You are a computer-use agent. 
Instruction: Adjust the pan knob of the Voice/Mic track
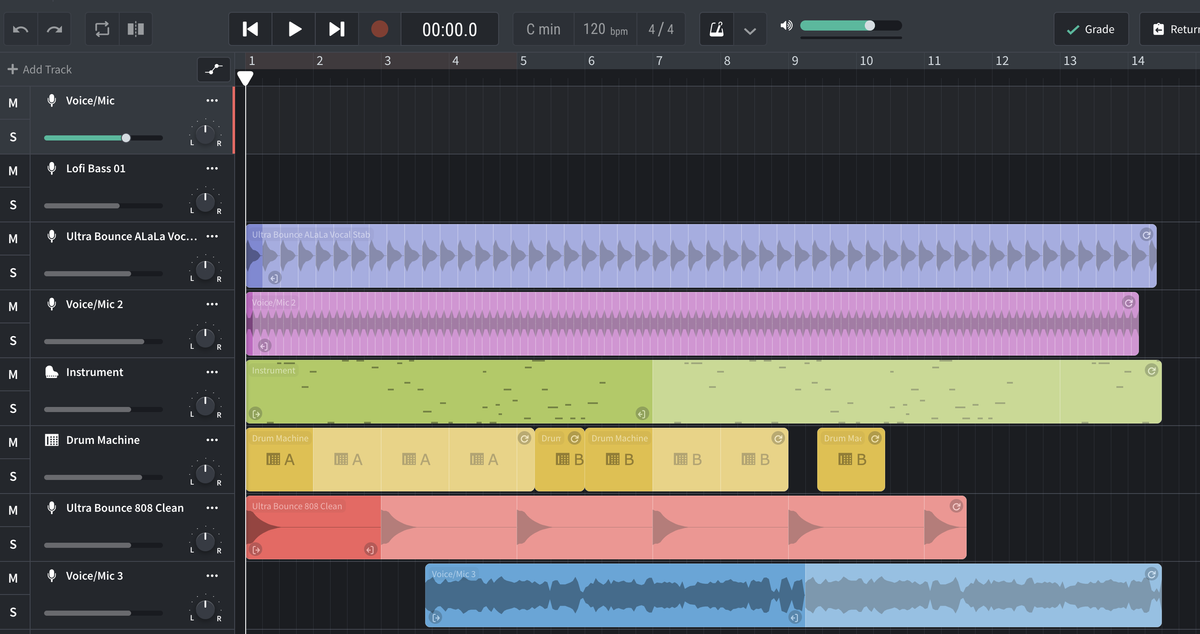205,134
